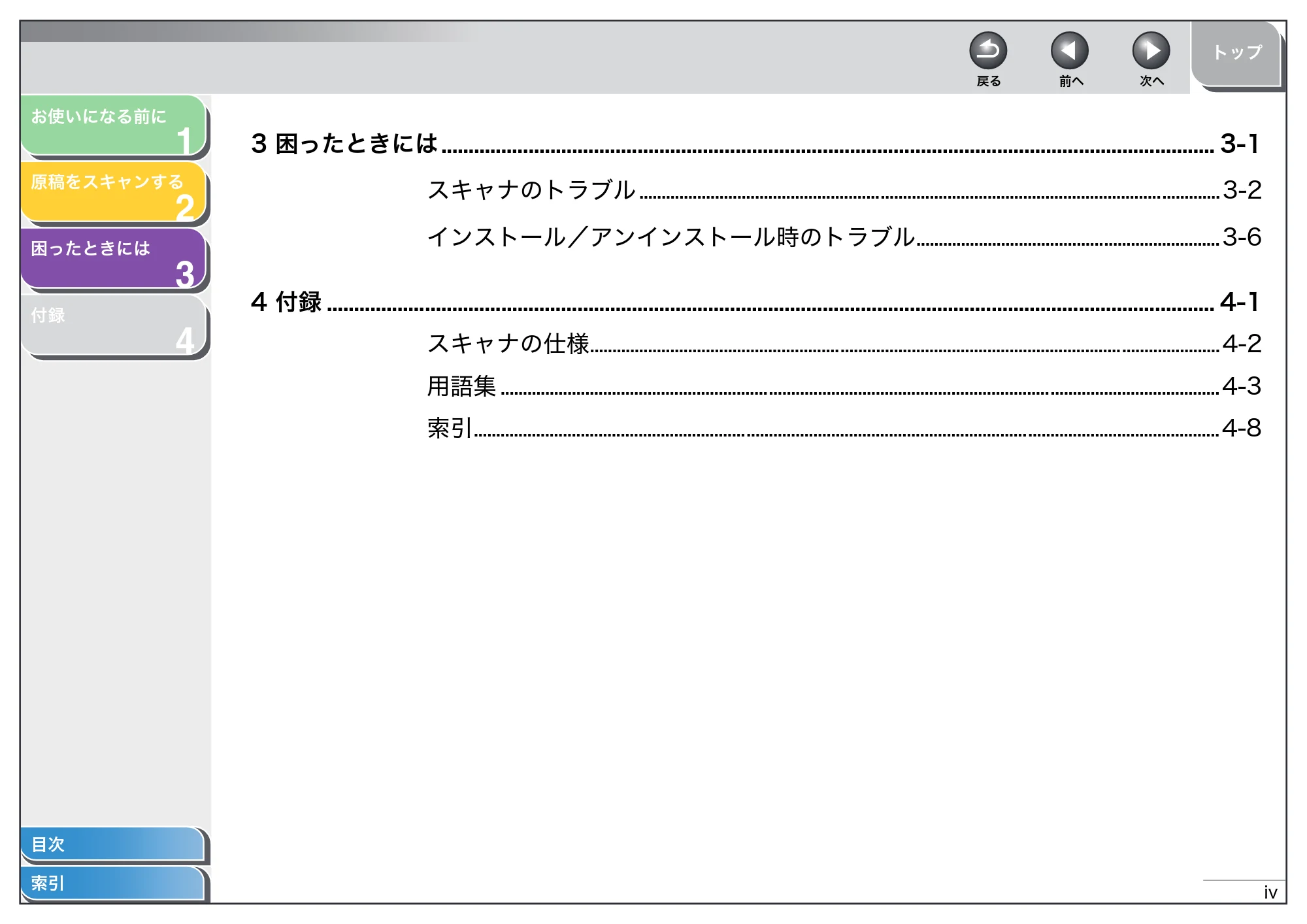
Task: Click the 前へ previous-page arrow icon
Action: (x=1069, y=51)
